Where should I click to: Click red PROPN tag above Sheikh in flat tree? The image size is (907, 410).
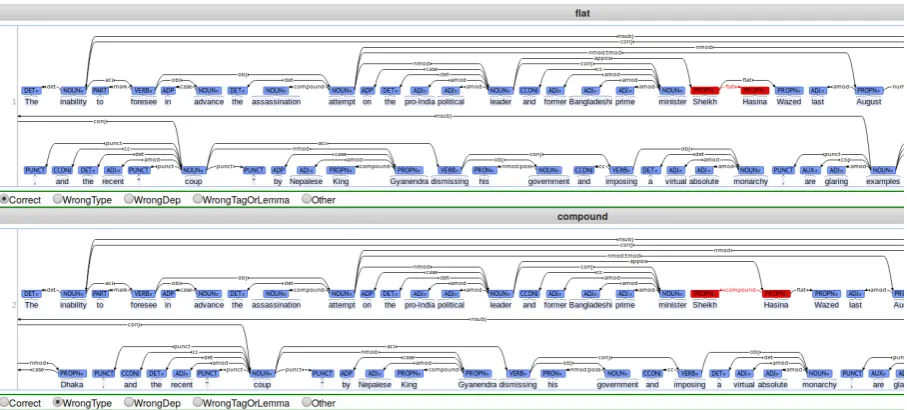pyautogui.click(x=705, y=91)
